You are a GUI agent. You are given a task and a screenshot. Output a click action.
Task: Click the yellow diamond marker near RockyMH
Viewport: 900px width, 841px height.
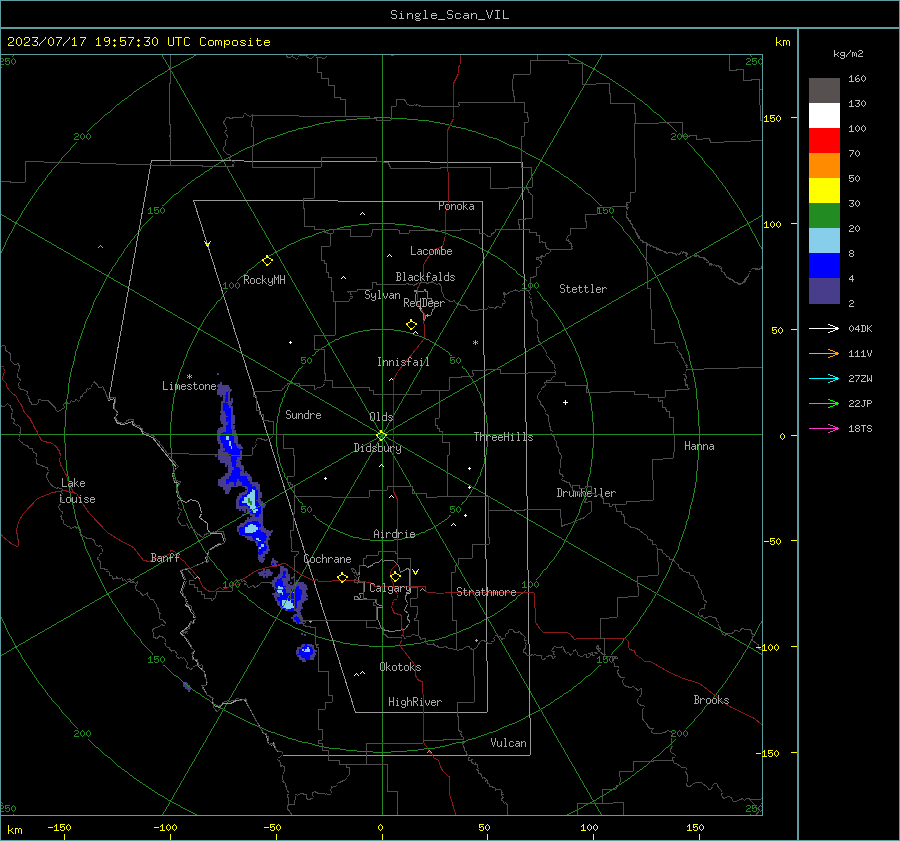click(267, 261)
